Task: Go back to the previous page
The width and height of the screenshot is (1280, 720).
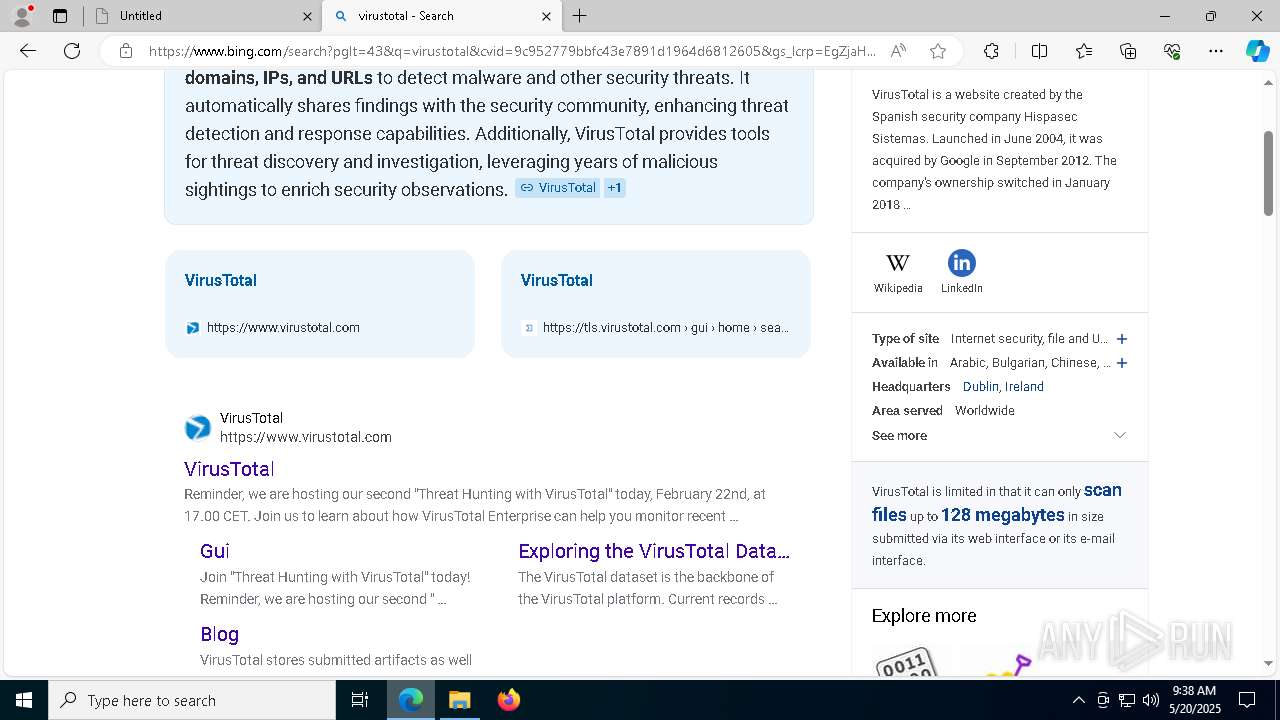Action: (28, 51)
